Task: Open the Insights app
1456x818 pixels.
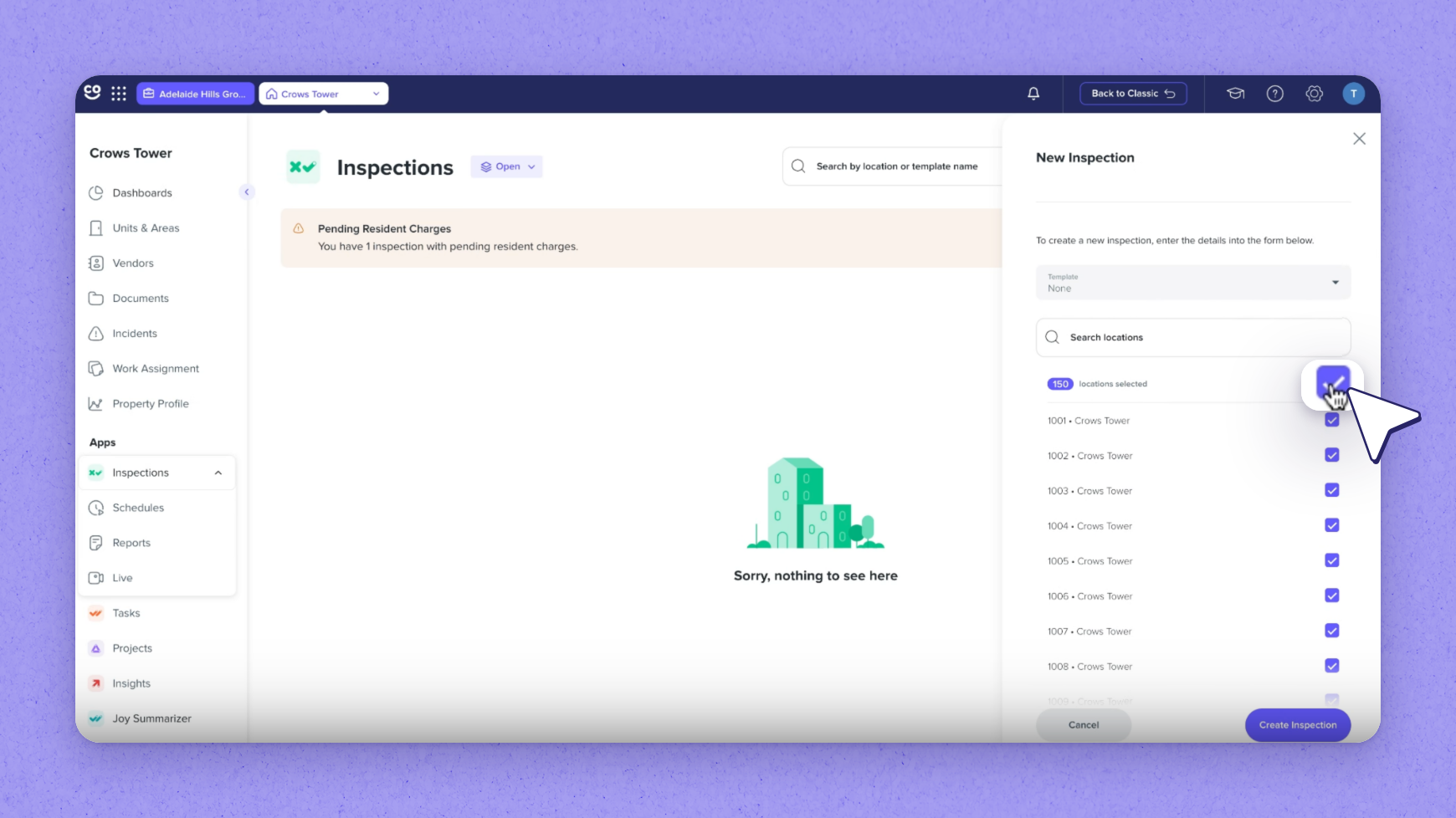Action: [x=131, y=683]
